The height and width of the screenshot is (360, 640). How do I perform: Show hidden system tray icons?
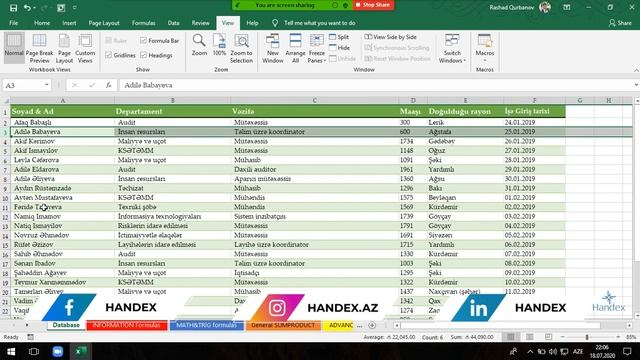pyautogui.click(x=530, y=351)
